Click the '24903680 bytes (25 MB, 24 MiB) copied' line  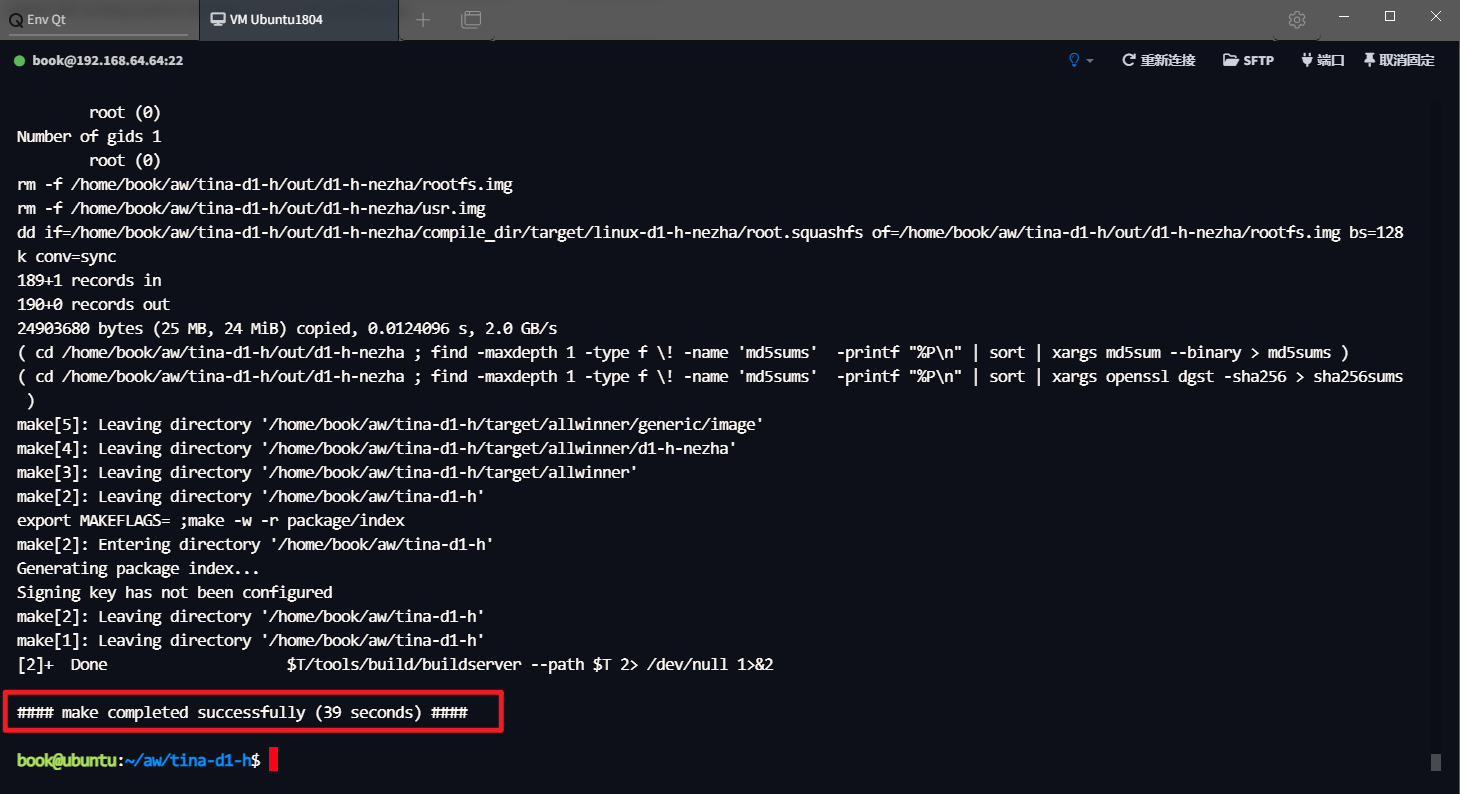[x=287, y=329]
